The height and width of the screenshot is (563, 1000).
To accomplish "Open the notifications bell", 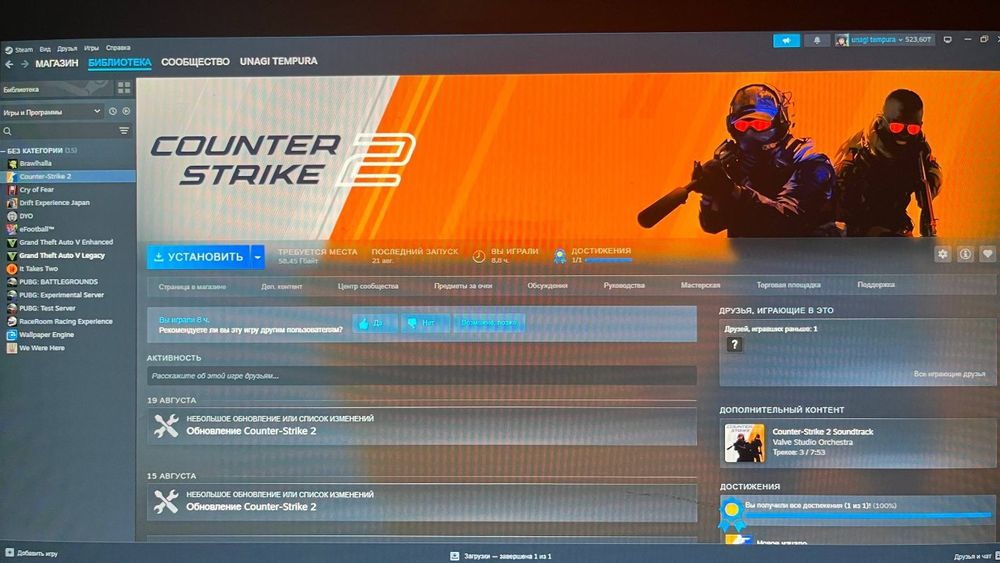I will pyautogui.click(x=816, y=40).
